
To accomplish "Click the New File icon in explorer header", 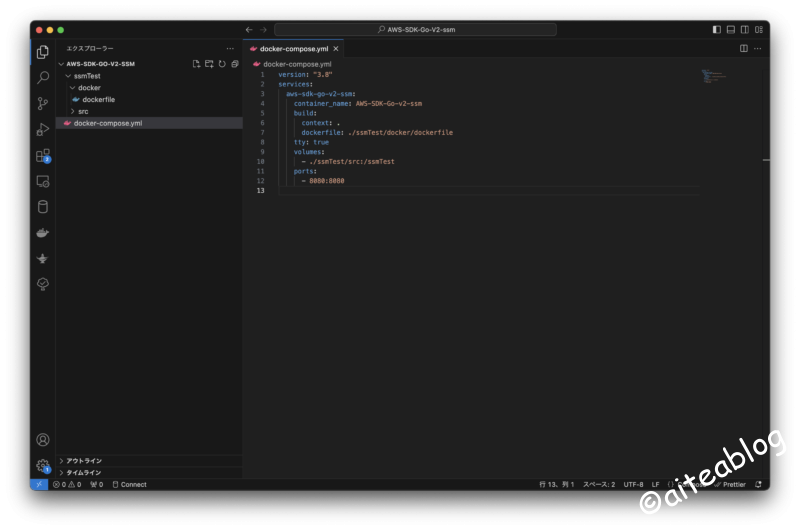I will tap(197, 64).
